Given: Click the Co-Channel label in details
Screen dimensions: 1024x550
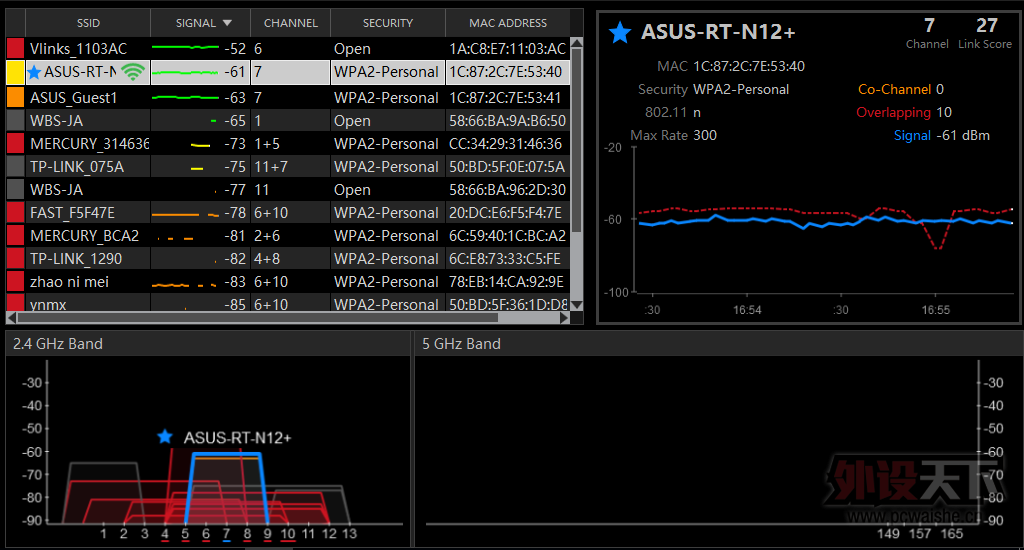Looking at the screenshot, I should (x=894, y=89).
